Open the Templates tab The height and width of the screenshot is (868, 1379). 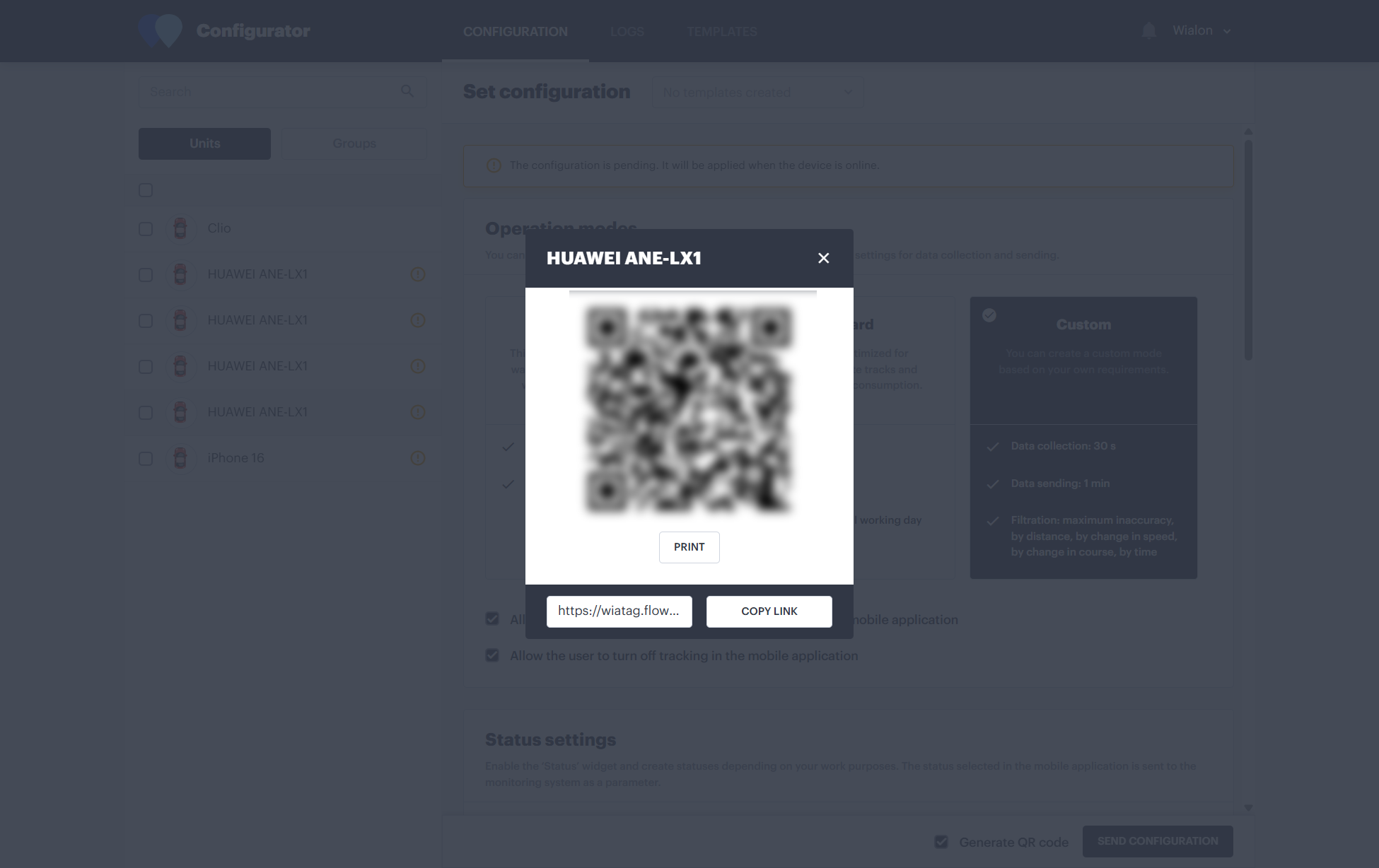(x=721, y=32)
